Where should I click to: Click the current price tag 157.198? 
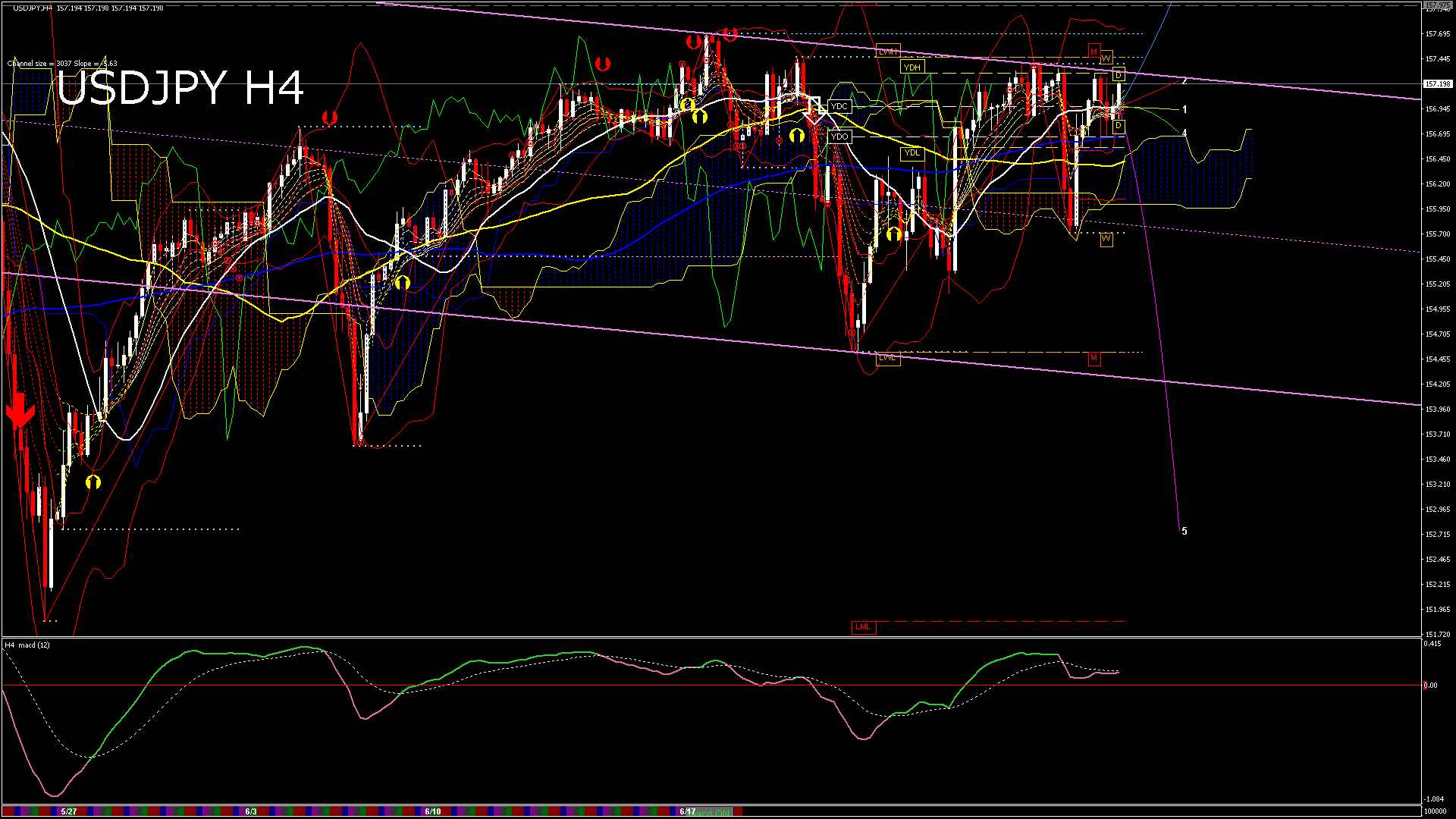[1438, 84]
